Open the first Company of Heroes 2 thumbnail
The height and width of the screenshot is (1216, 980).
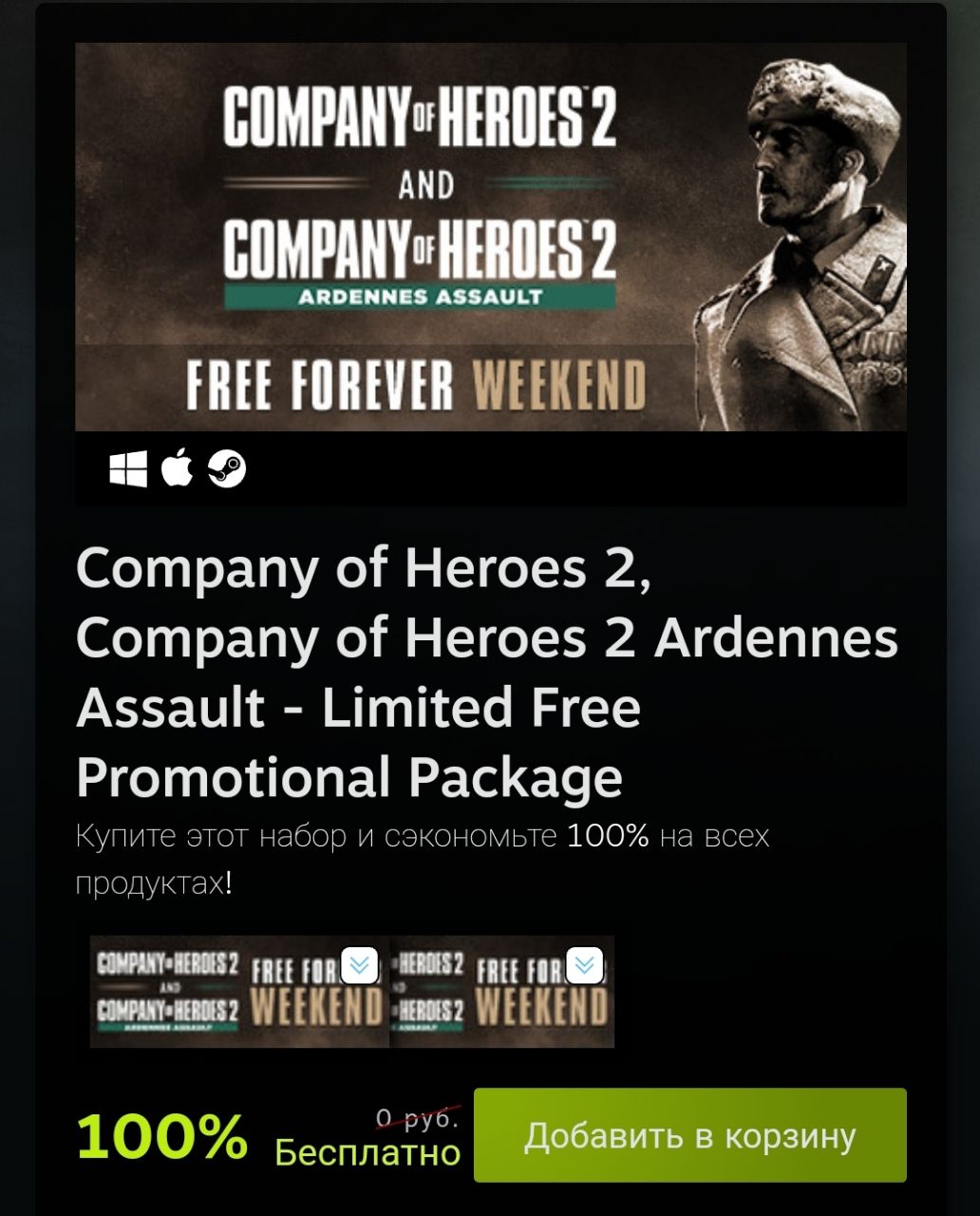tap(239, 992)
